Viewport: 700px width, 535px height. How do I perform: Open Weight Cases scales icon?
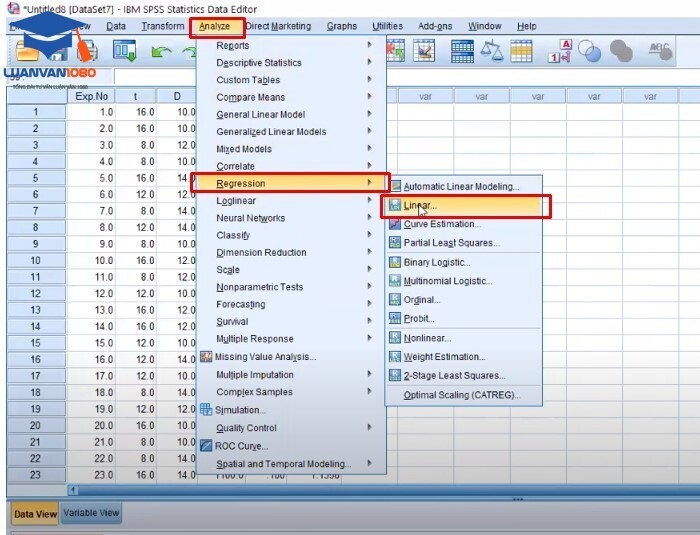(492, 50)
